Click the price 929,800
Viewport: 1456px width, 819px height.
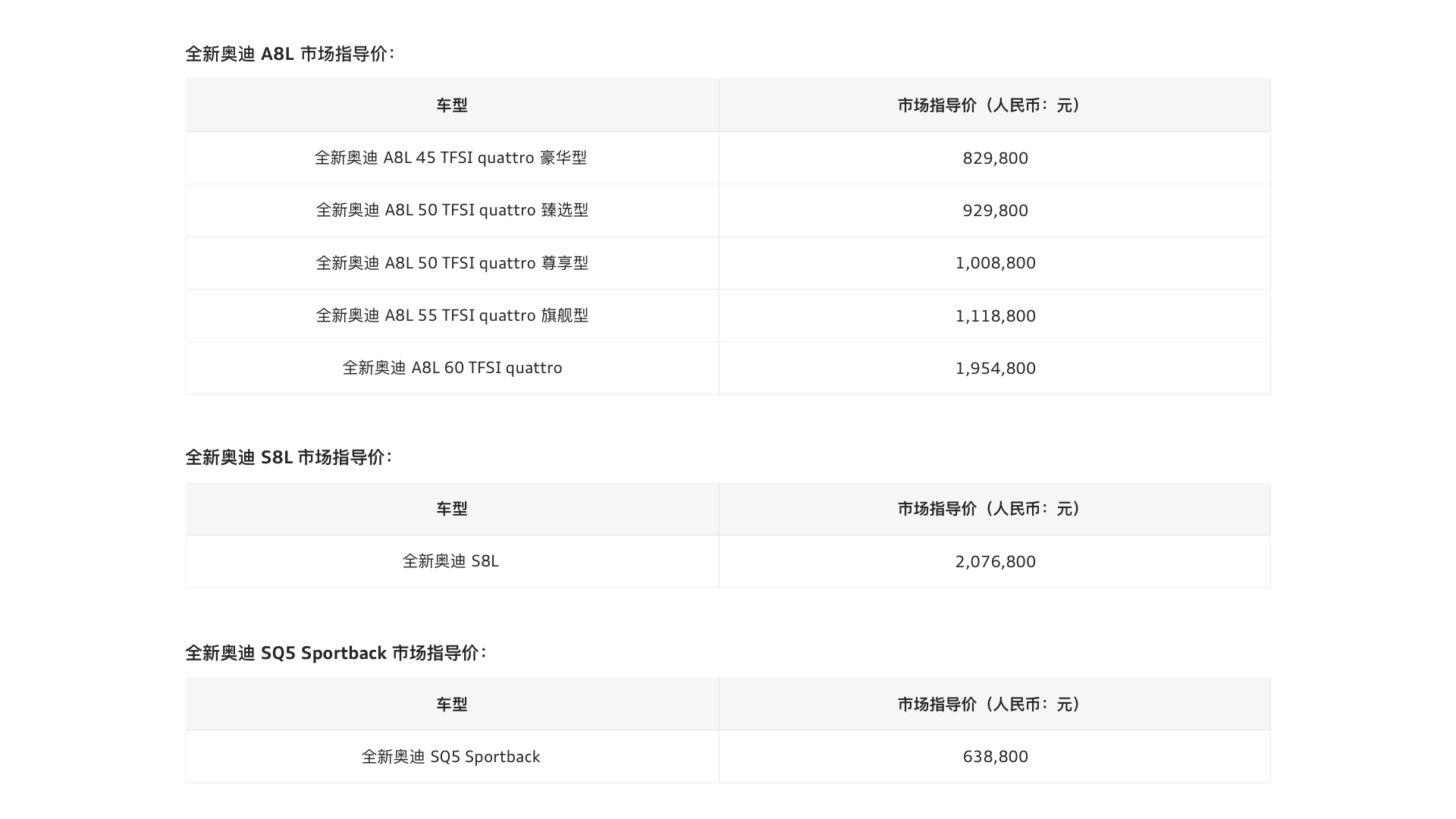tap(995, 211)
